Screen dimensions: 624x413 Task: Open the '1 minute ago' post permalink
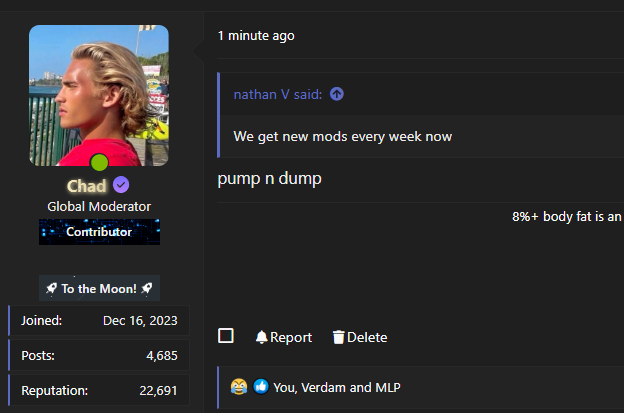[256, 36]
